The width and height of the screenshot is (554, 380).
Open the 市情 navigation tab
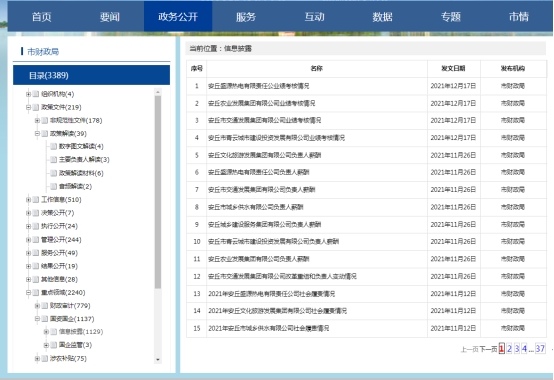[519, 17]
